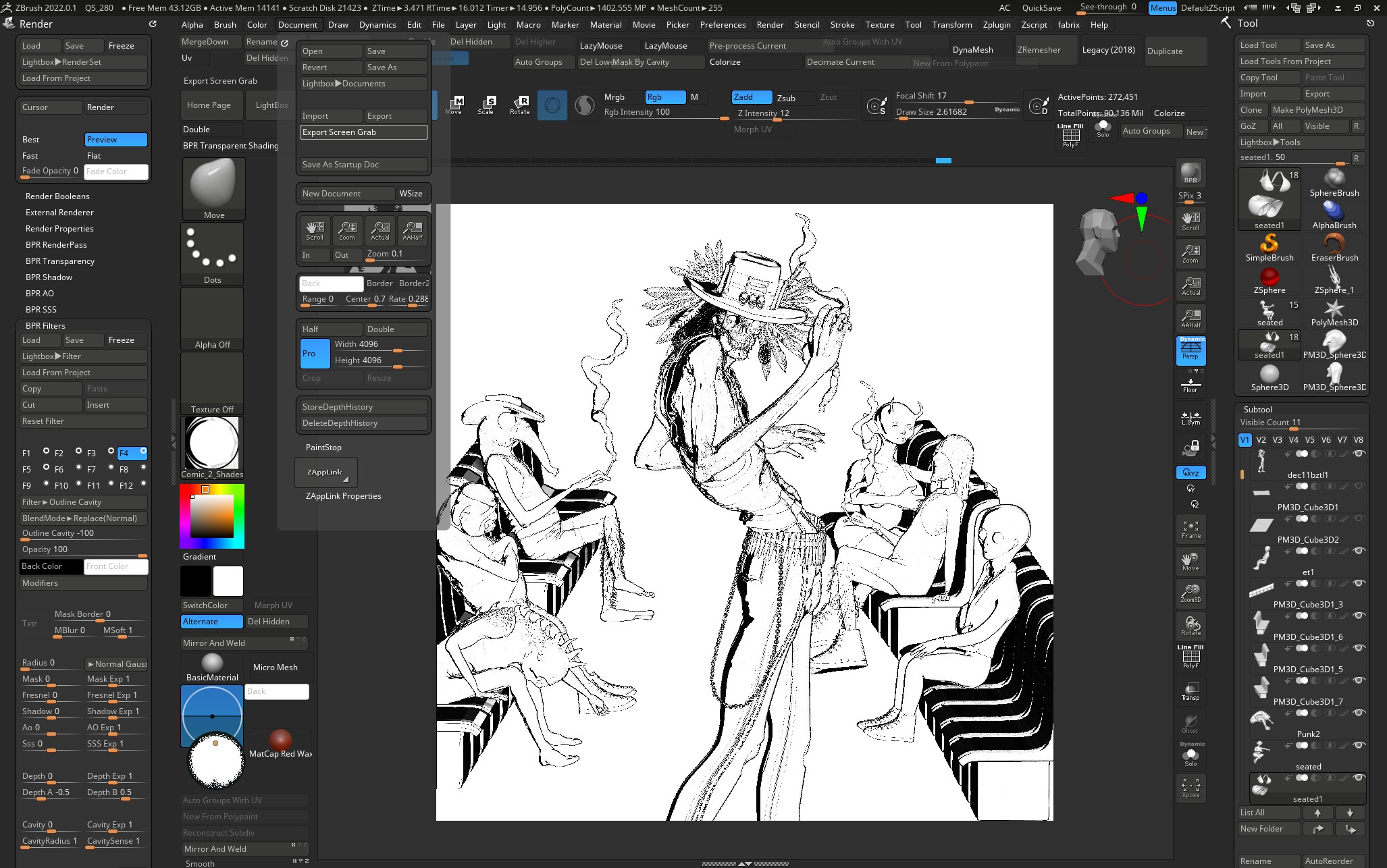Switch to the V2 subtool tab

(x=1261, y=439)
